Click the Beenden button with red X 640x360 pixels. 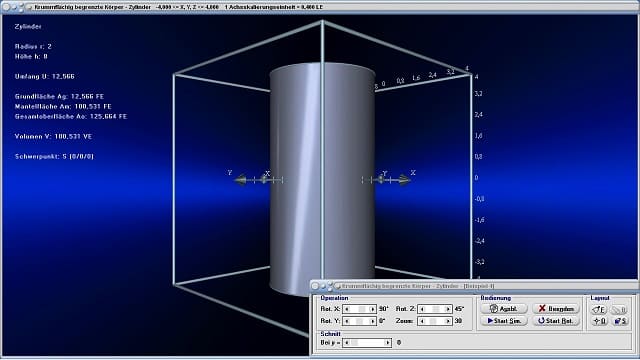(x=556, y=309)
